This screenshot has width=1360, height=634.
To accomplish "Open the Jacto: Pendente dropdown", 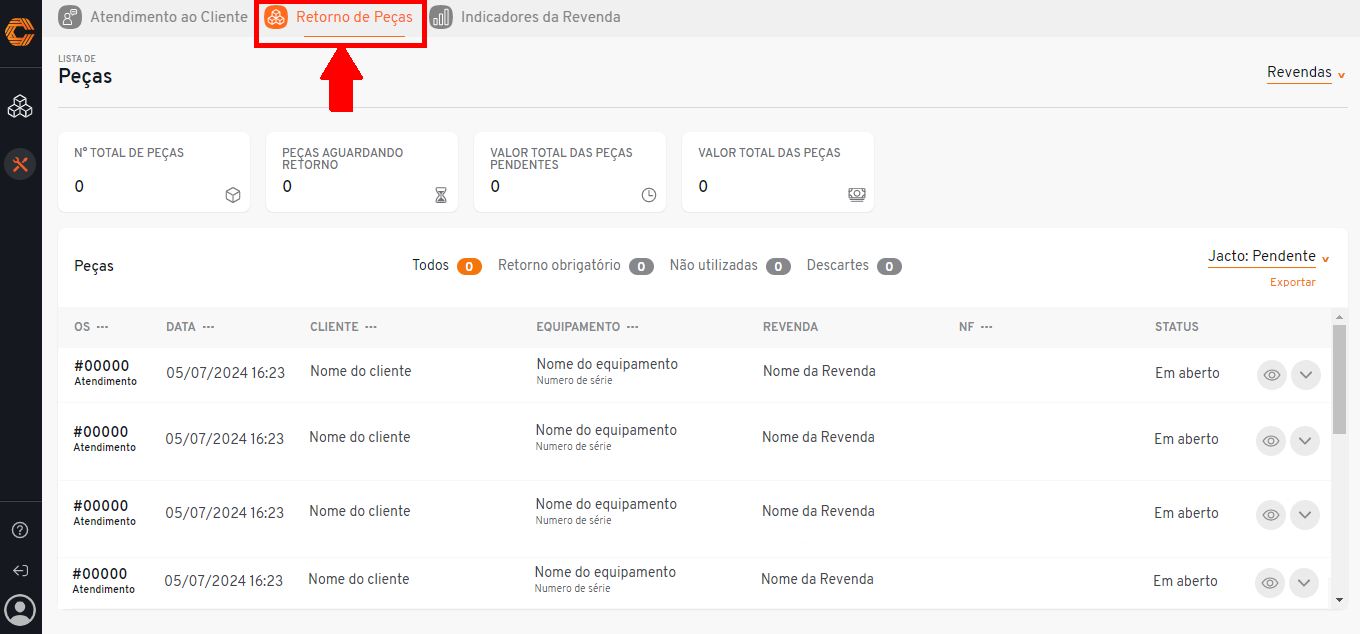I will pos(1269,257).
